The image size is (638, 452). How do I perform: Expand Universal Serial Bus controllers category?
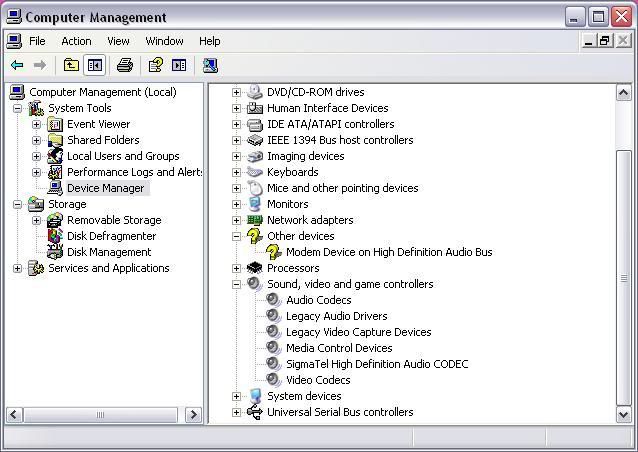click(236, 413)
